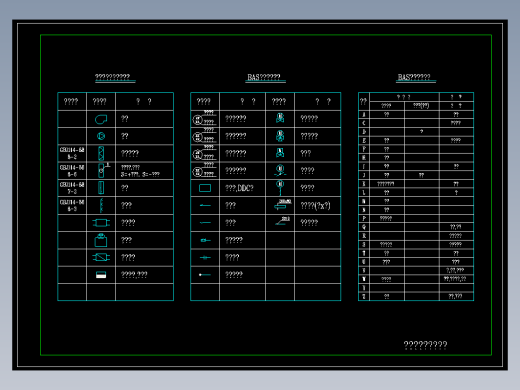The width and height of the screenshot is (520, 390).
Task: Click the "S=+???, S=-???" note text
Action: tap(140, 174)
